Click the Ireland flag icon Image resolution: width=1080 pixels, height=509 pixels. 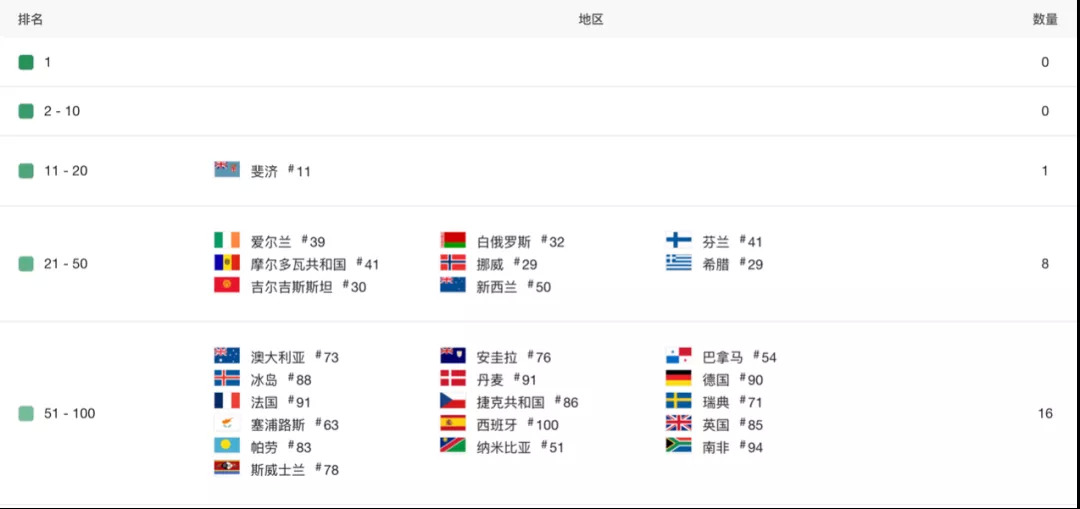tap(226, 241)
